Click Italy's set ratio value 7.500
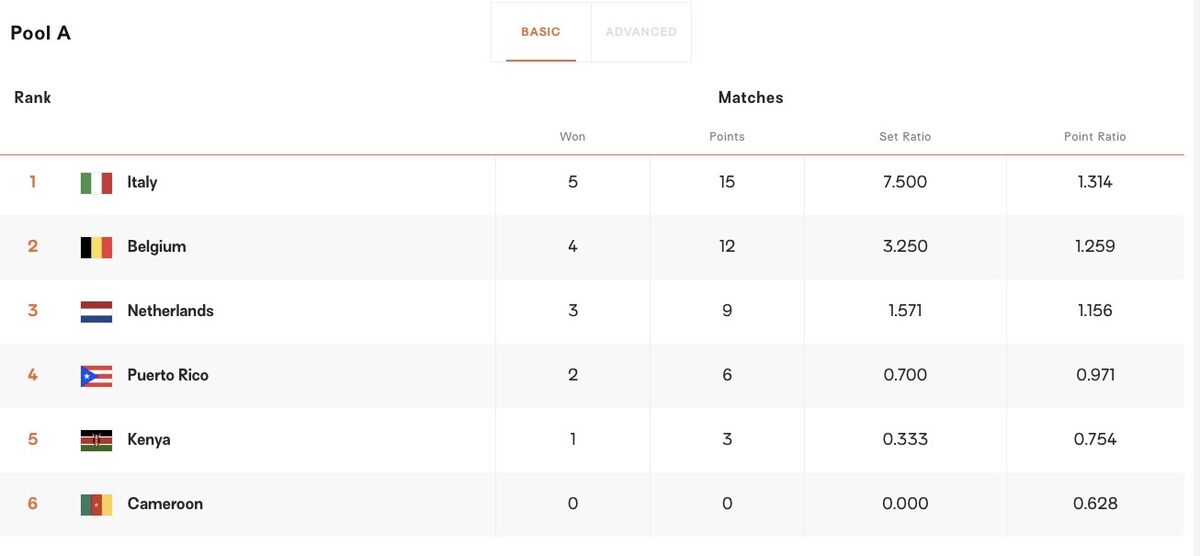 (x=905, y=182)
